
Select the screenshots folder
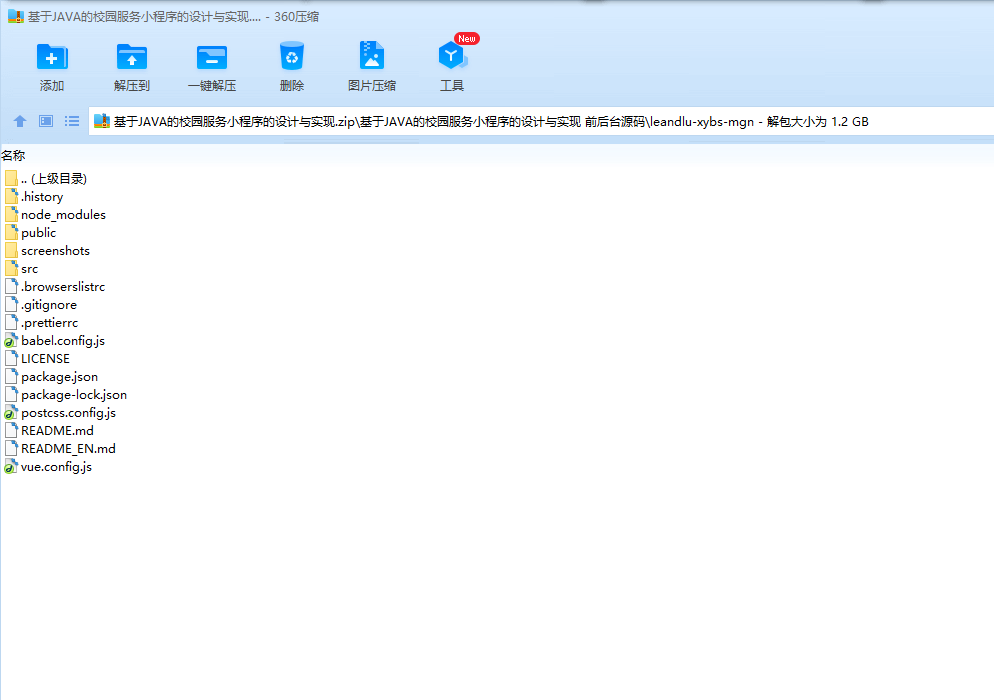click(x=55, y=250)
